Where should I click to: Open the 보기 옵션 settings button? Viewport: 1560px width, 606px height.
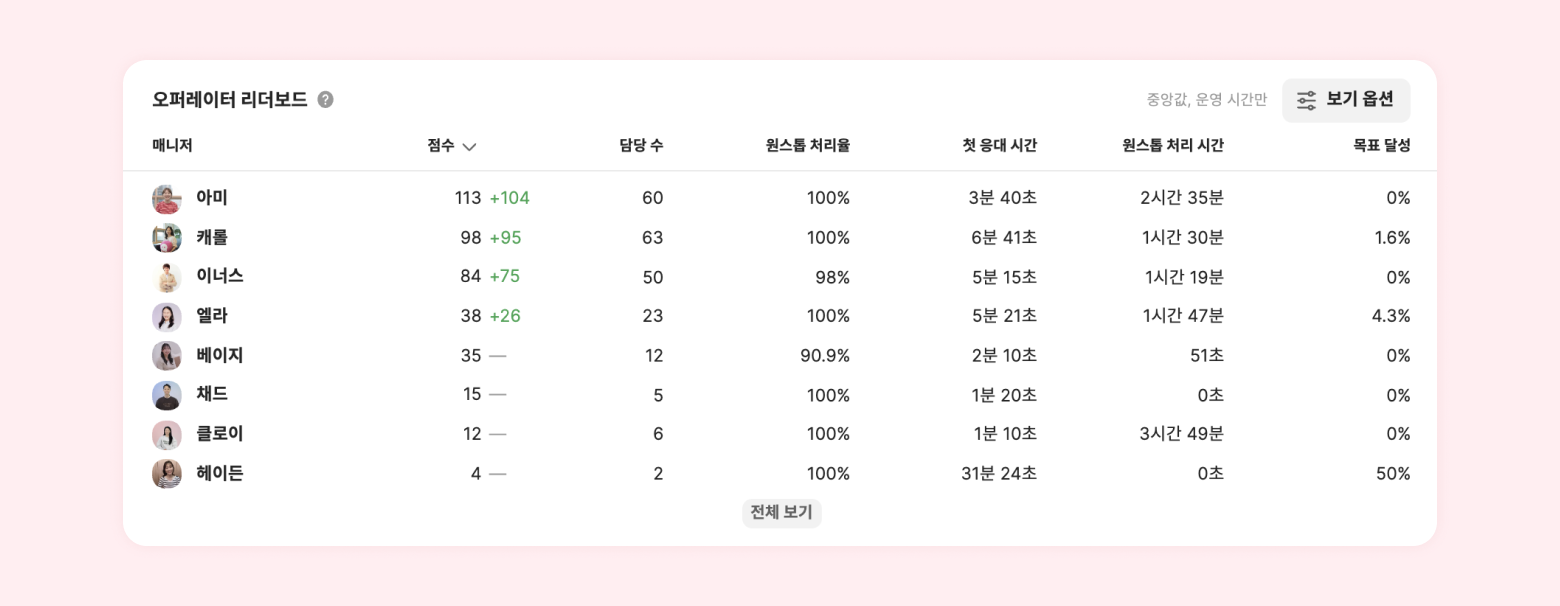tap(1346, 100)
